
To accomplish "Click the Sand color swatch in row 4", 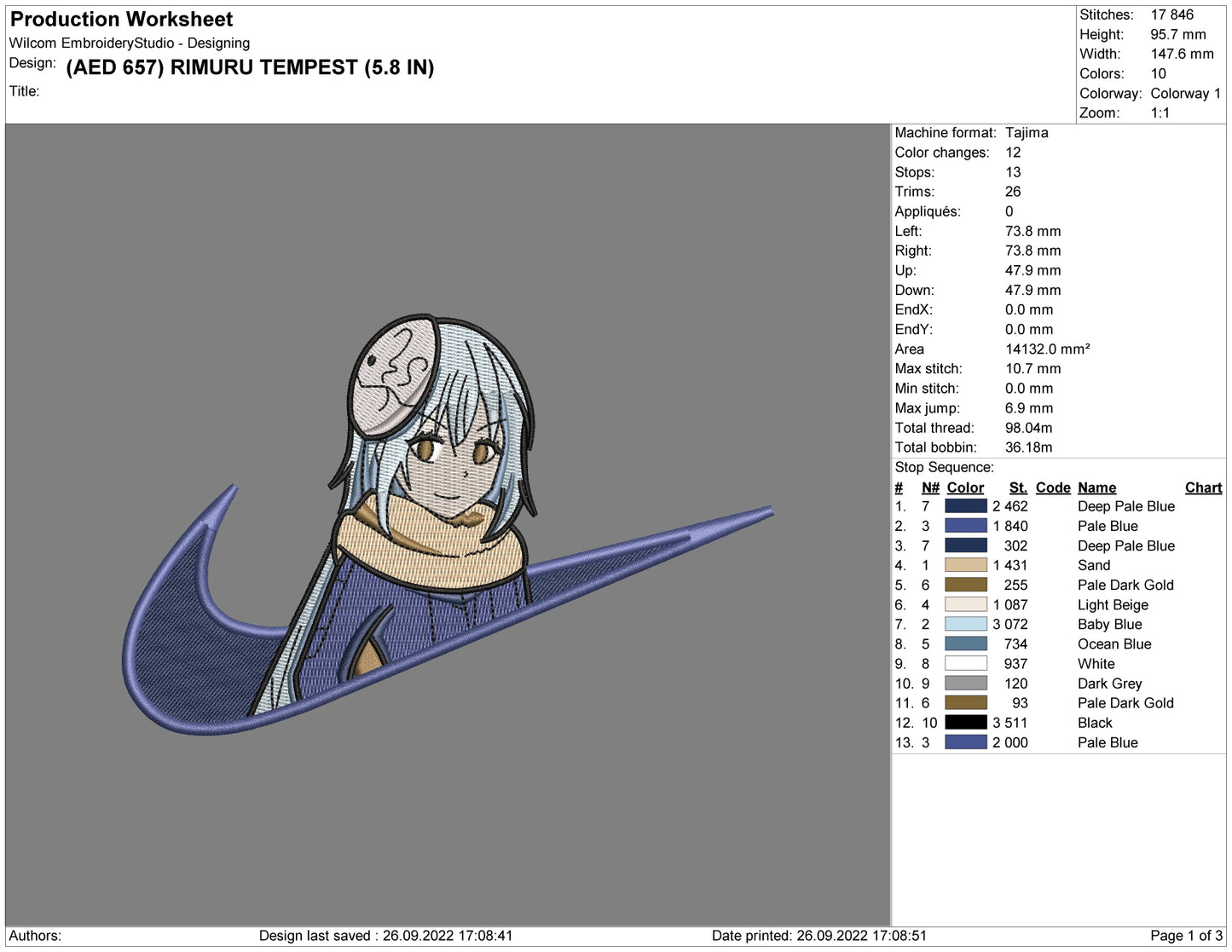I will pos(965,565).
